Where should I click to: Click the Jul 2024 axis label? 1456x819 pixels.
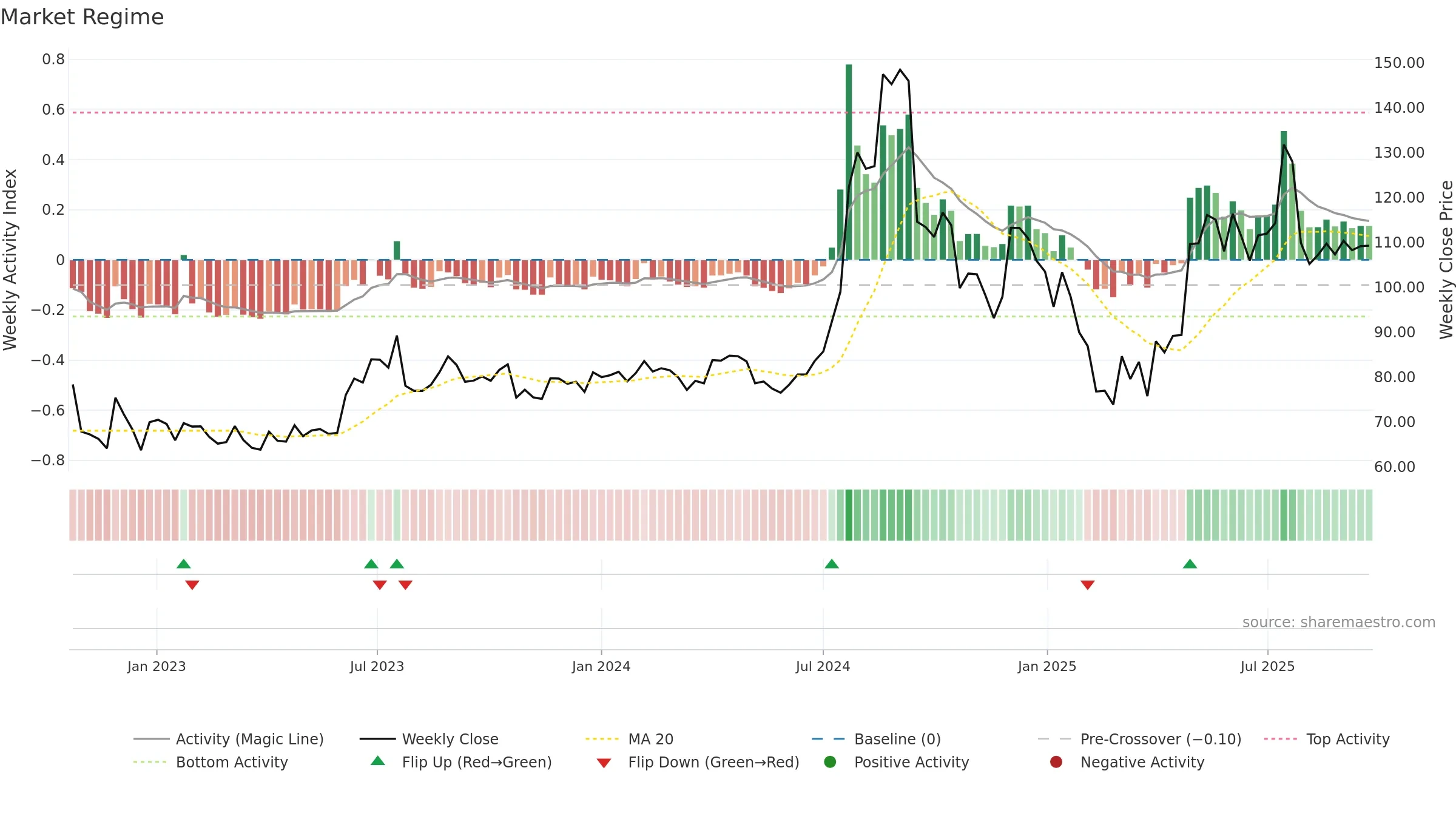point(823,666)
